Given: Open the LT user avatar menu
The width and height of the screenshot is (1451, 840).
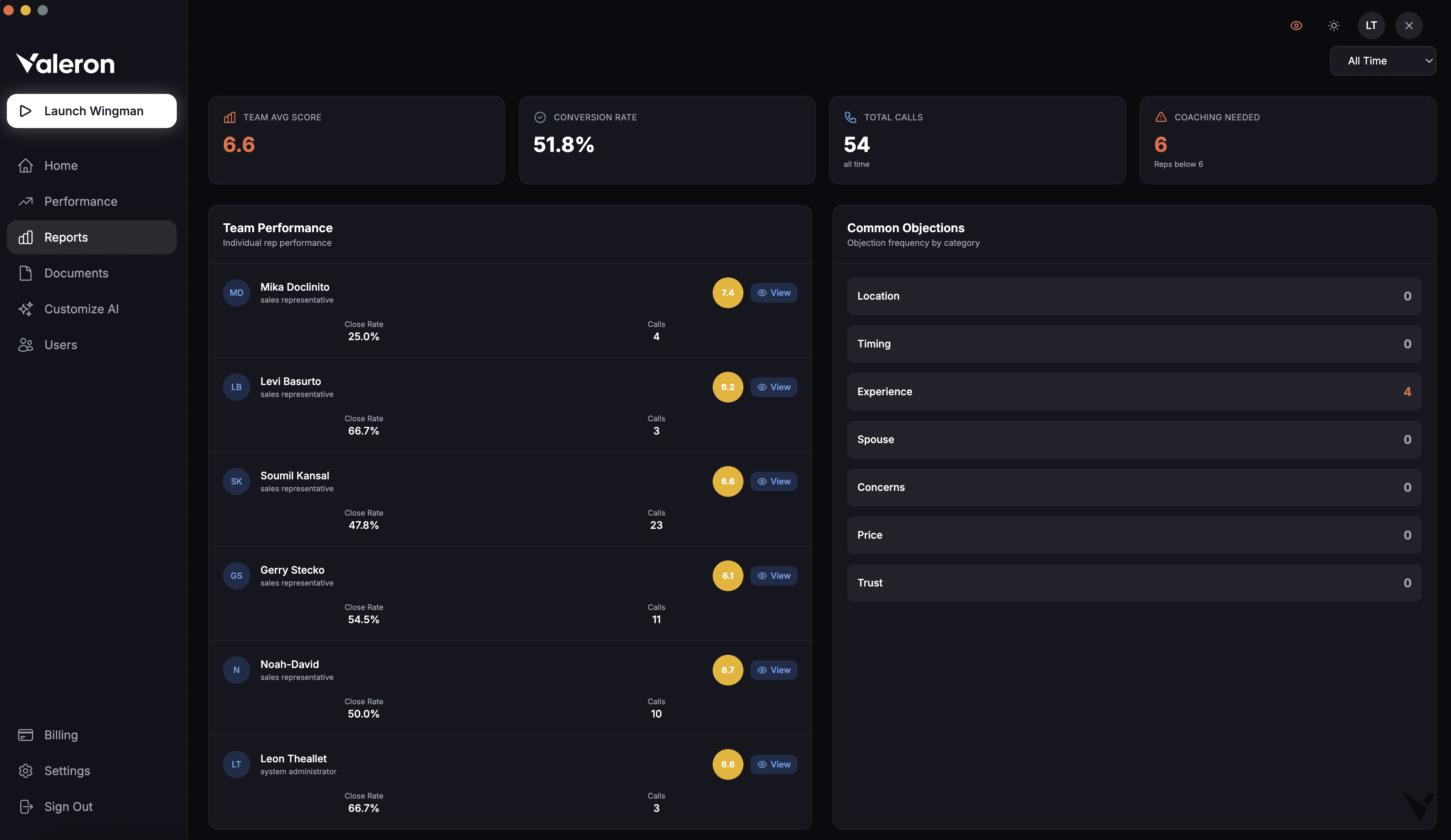Looking at the screenshot, I should coord(1371,25).
